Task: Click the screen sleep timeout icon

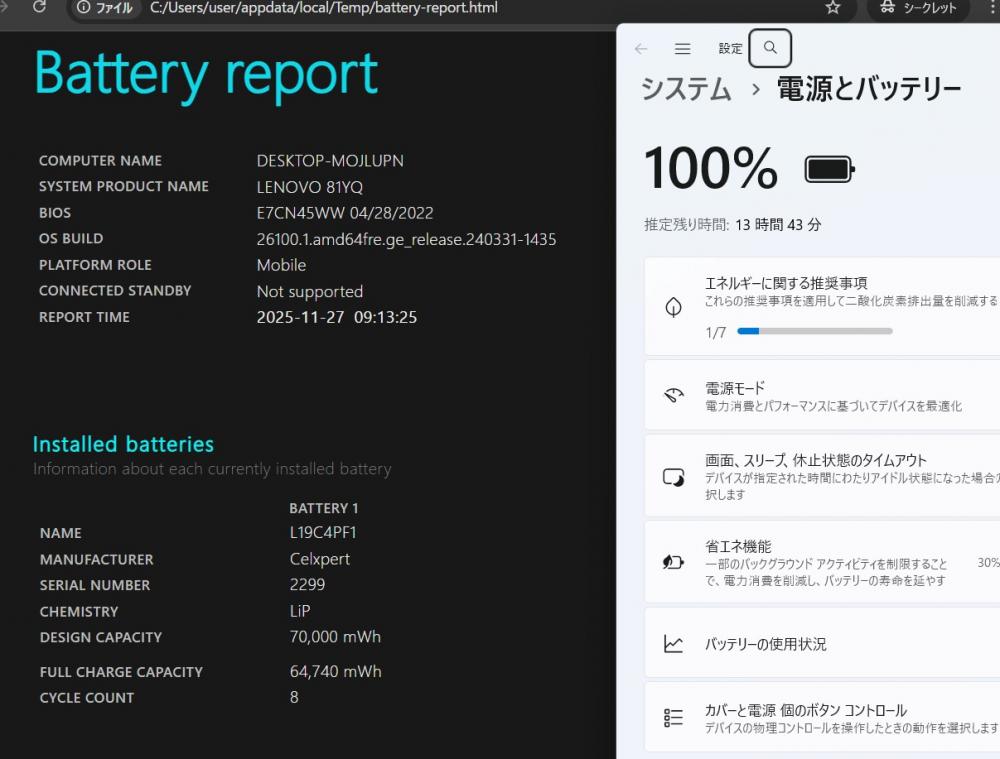Action: [673, 476]
